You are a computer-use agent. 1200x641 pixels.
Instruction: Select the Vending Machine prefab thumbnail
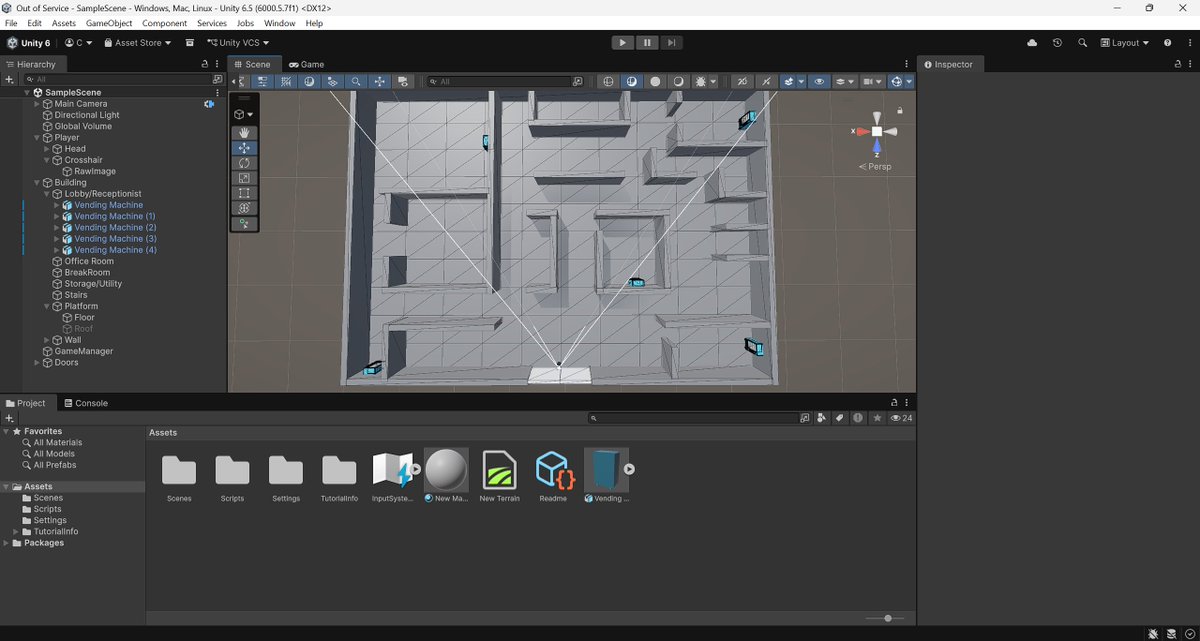pyautogui.click(x=606, y=470)
